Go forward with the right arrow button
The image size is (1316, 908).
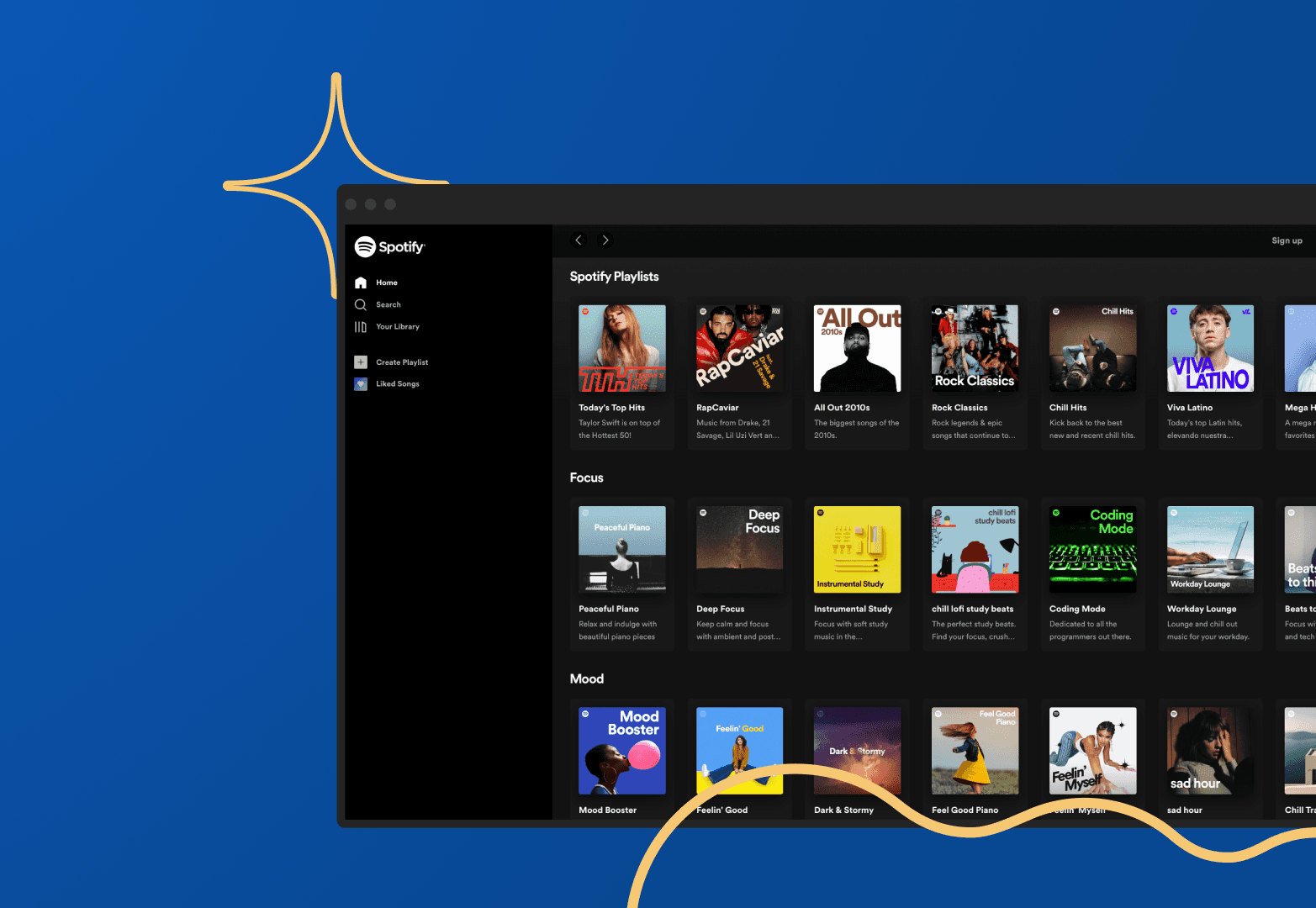point(605,240)
